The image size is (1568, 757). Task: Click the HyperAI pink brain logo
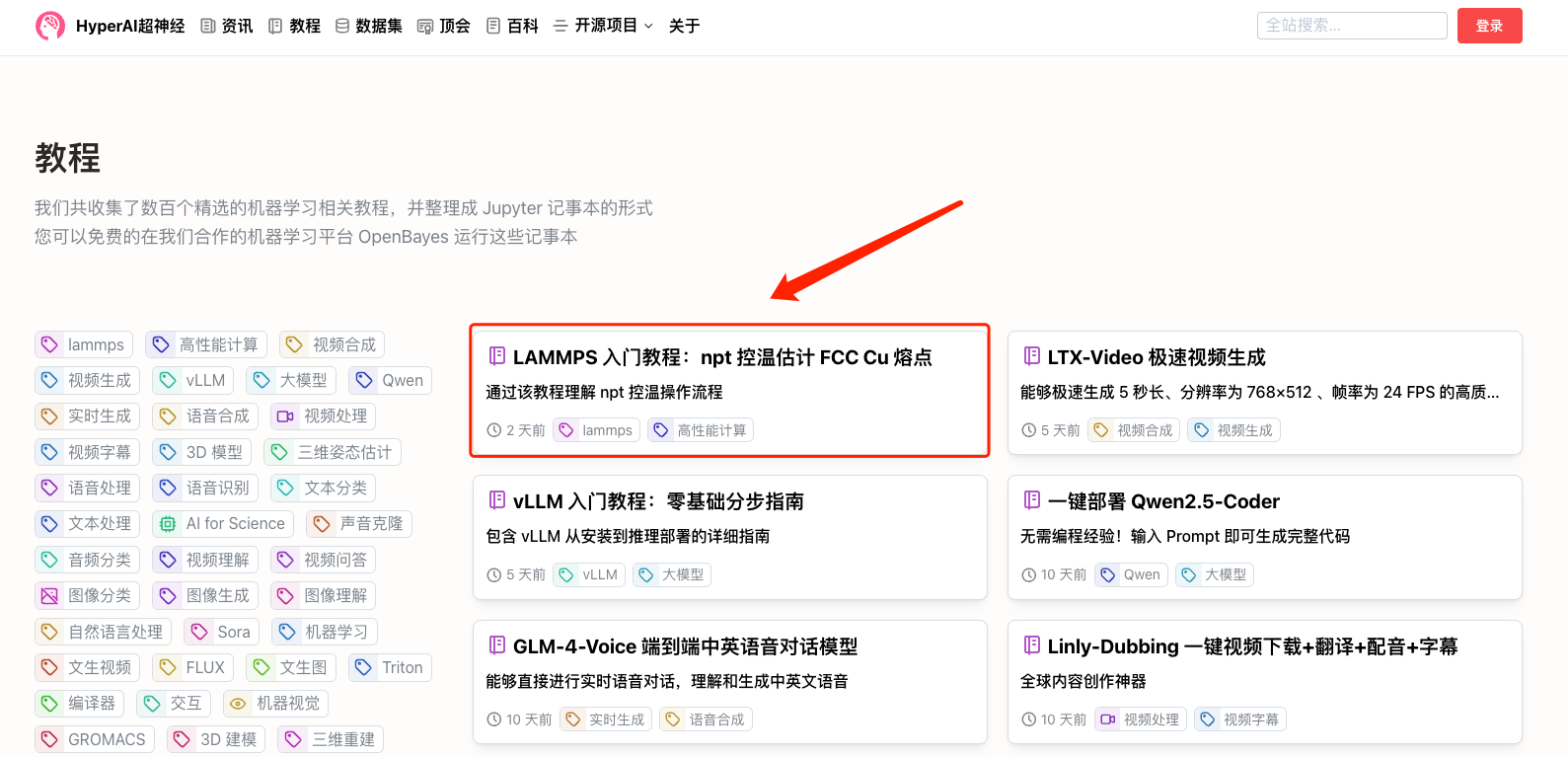(49, 26)
